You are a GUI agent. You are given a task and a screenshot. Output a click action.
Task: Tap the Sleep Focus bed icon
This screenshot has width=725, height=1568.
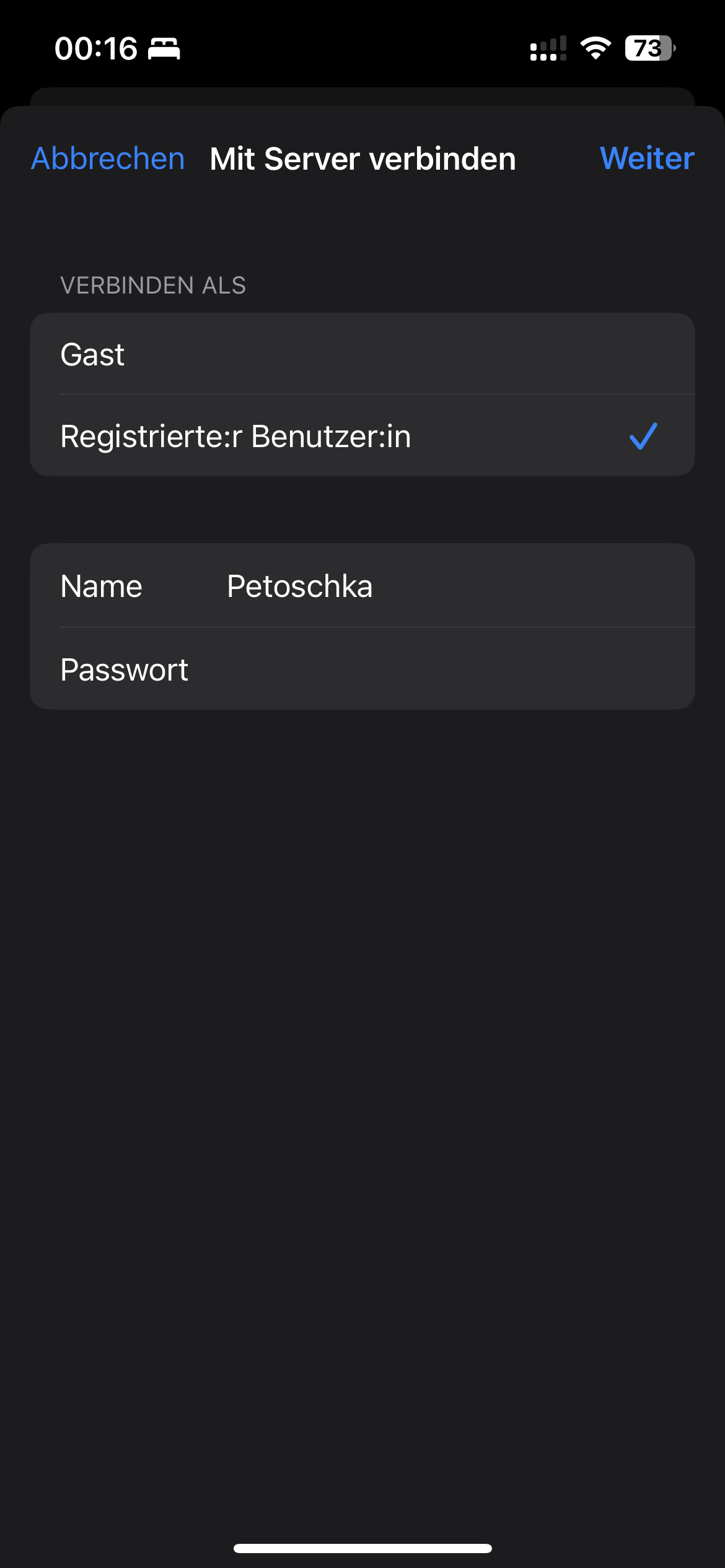164,49
